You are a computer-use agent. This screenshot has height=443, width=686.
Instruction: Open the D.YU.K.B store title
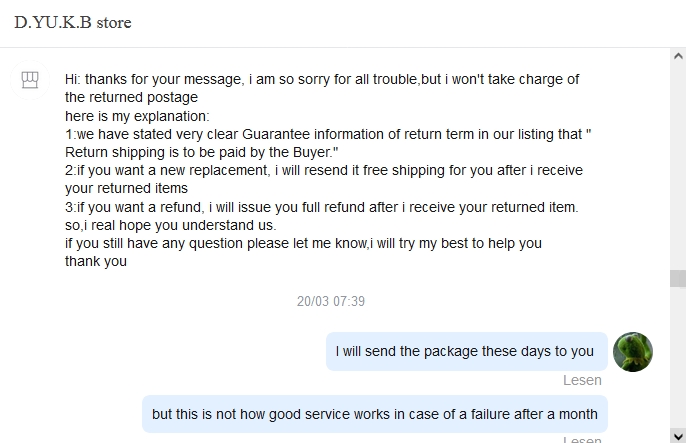coord(73,22)
